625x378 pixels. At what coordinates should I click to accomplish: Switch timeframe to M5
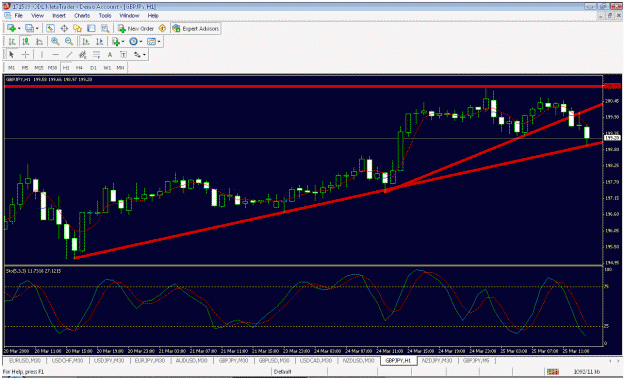[25, 68]
